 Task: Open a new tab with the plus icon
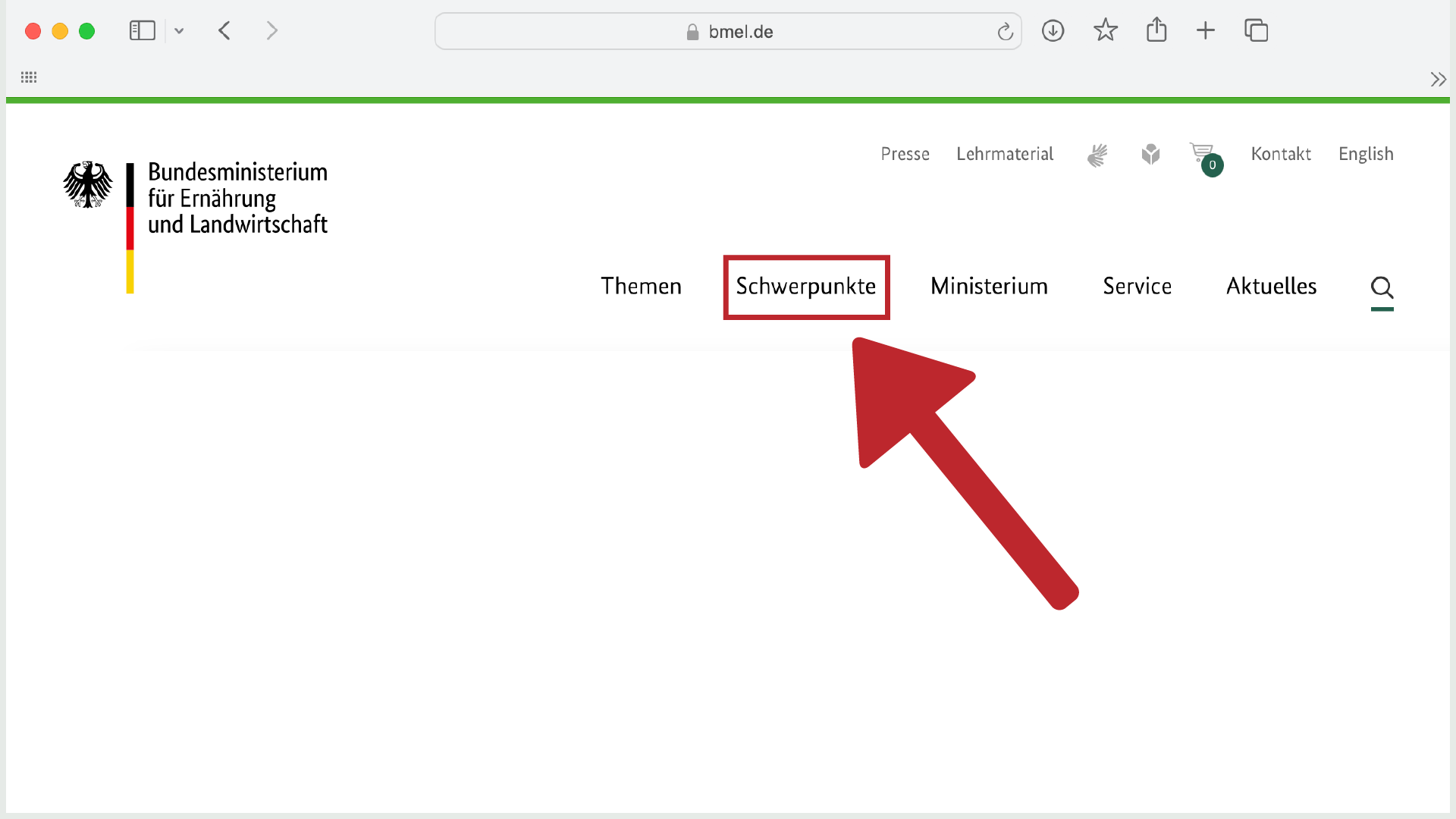pos(1206,31)
